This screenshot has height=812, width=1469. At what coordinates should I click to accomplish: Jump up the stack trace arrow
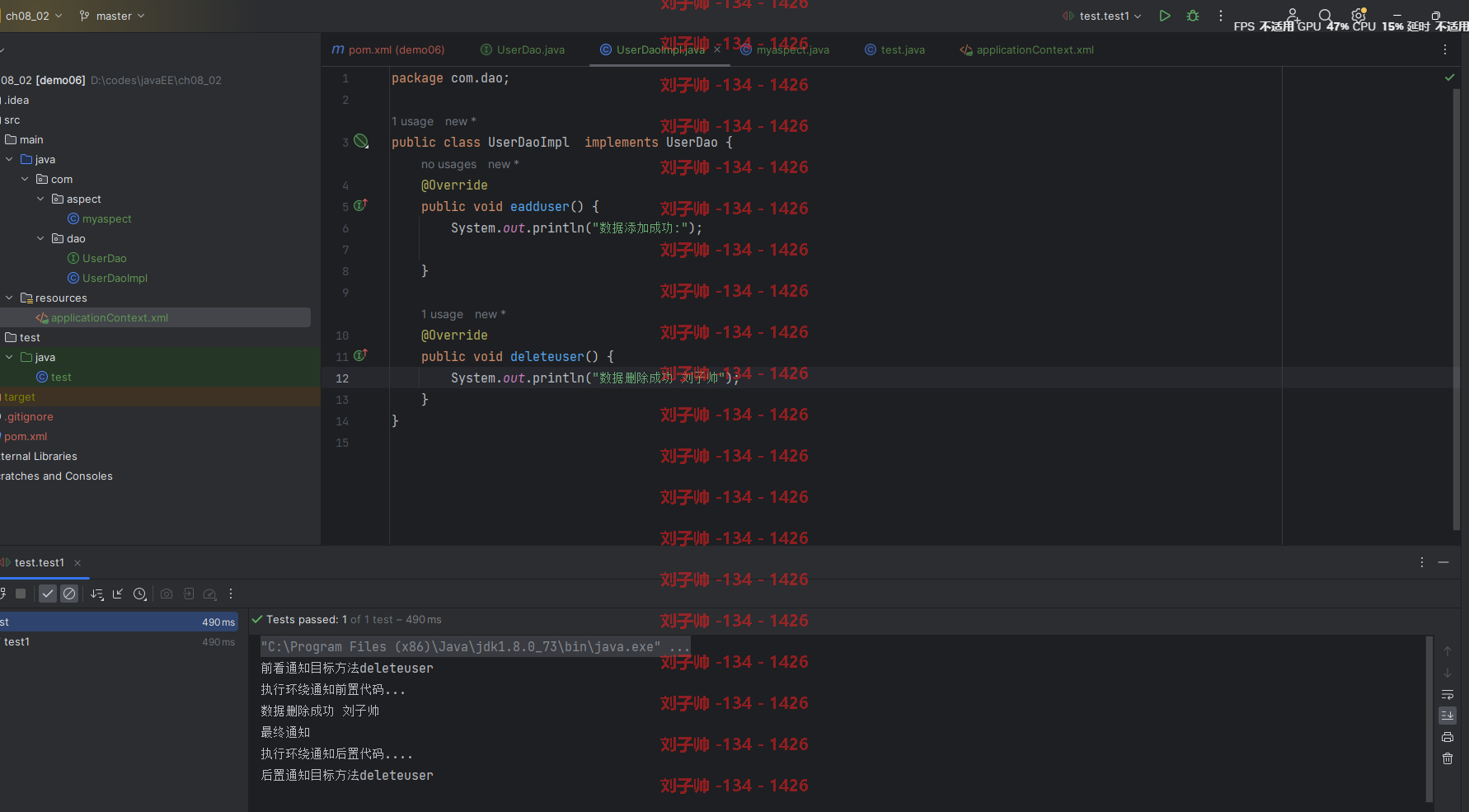tap(1448, 651)
